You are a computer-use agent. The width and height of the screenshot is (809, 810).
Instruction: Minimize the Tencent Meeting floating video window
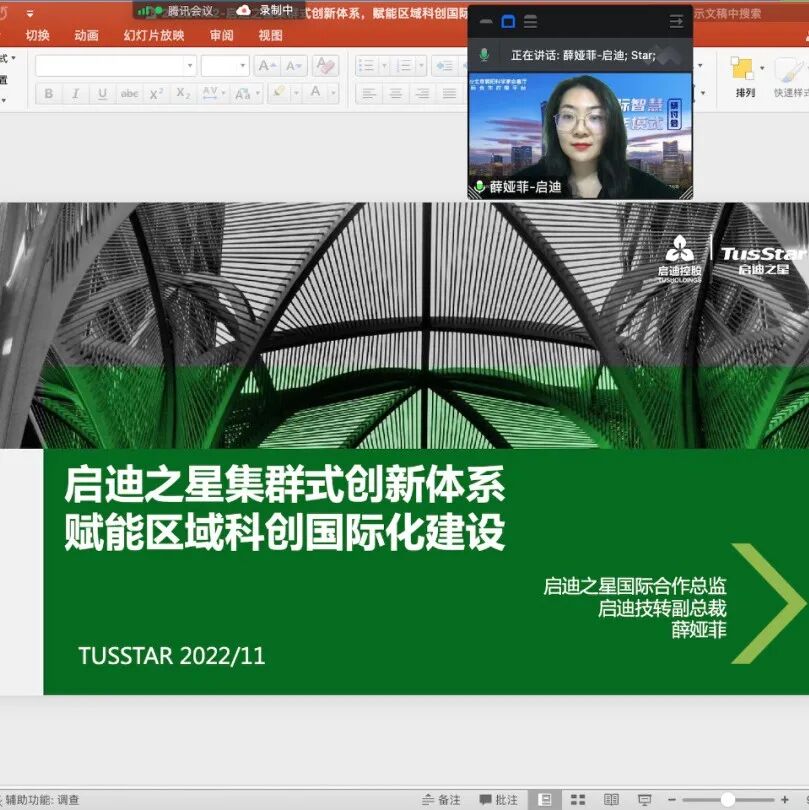(486, 22)
